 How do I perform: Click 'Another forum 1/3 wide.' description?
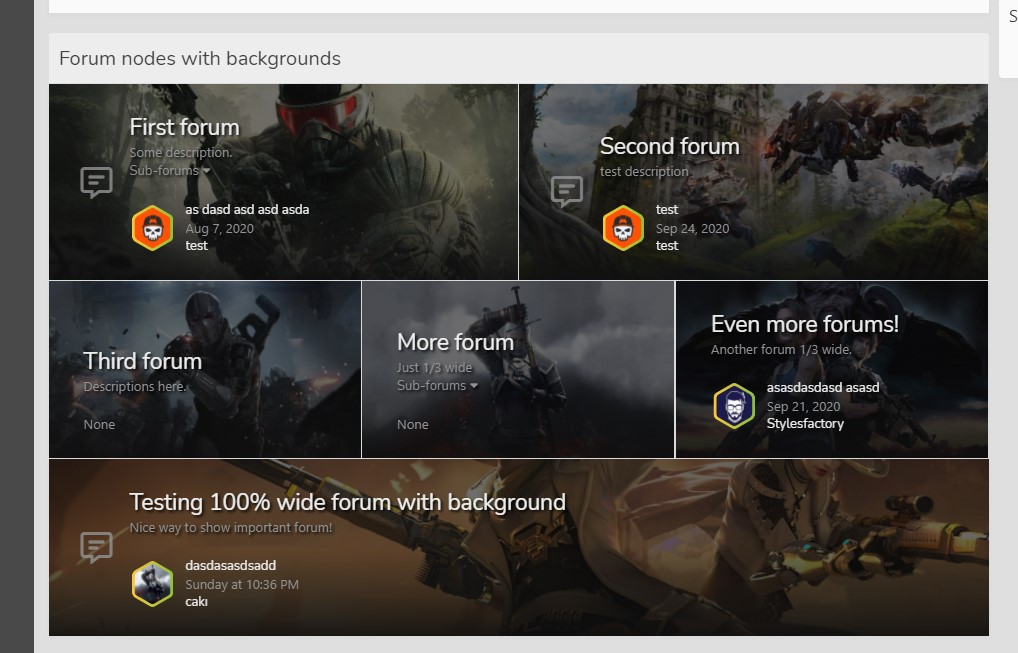(781, 349)
